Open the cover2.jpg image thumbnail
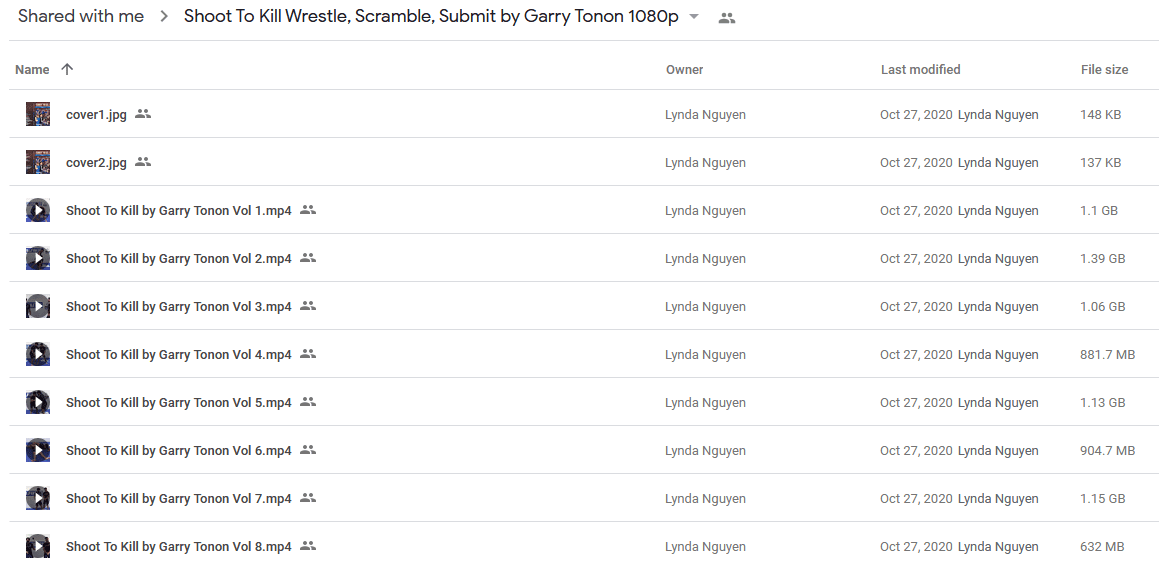1159x565 pixels. coord(38,162)
